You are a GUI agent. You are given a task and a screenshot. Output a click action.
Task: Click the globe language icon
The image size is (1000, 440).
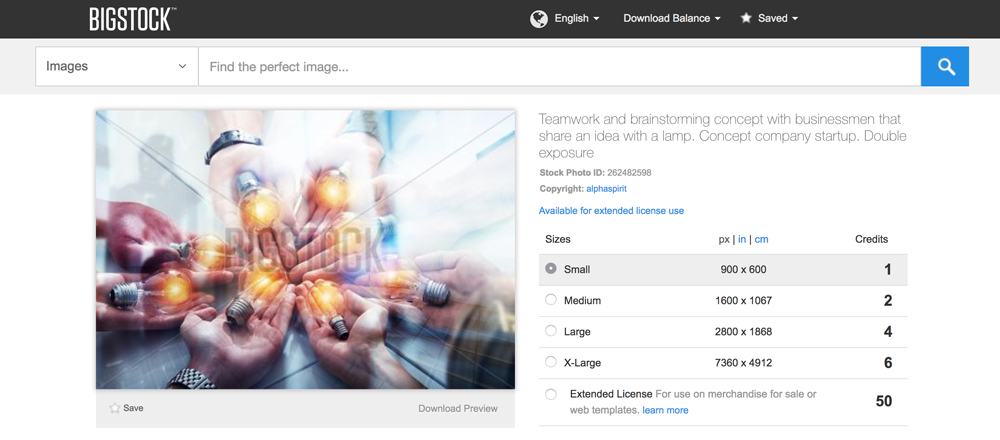539,18
